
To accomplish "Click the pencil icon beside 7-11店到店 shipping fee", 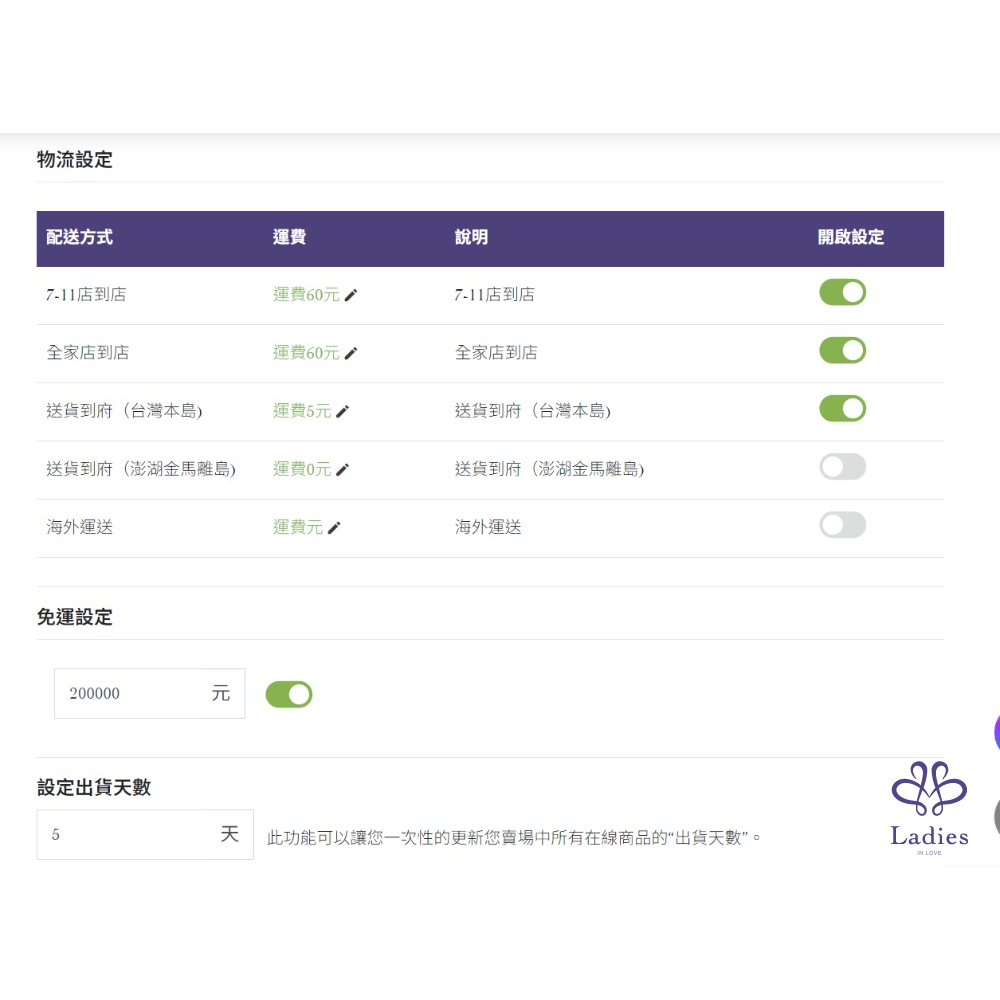I will point(351,295).
